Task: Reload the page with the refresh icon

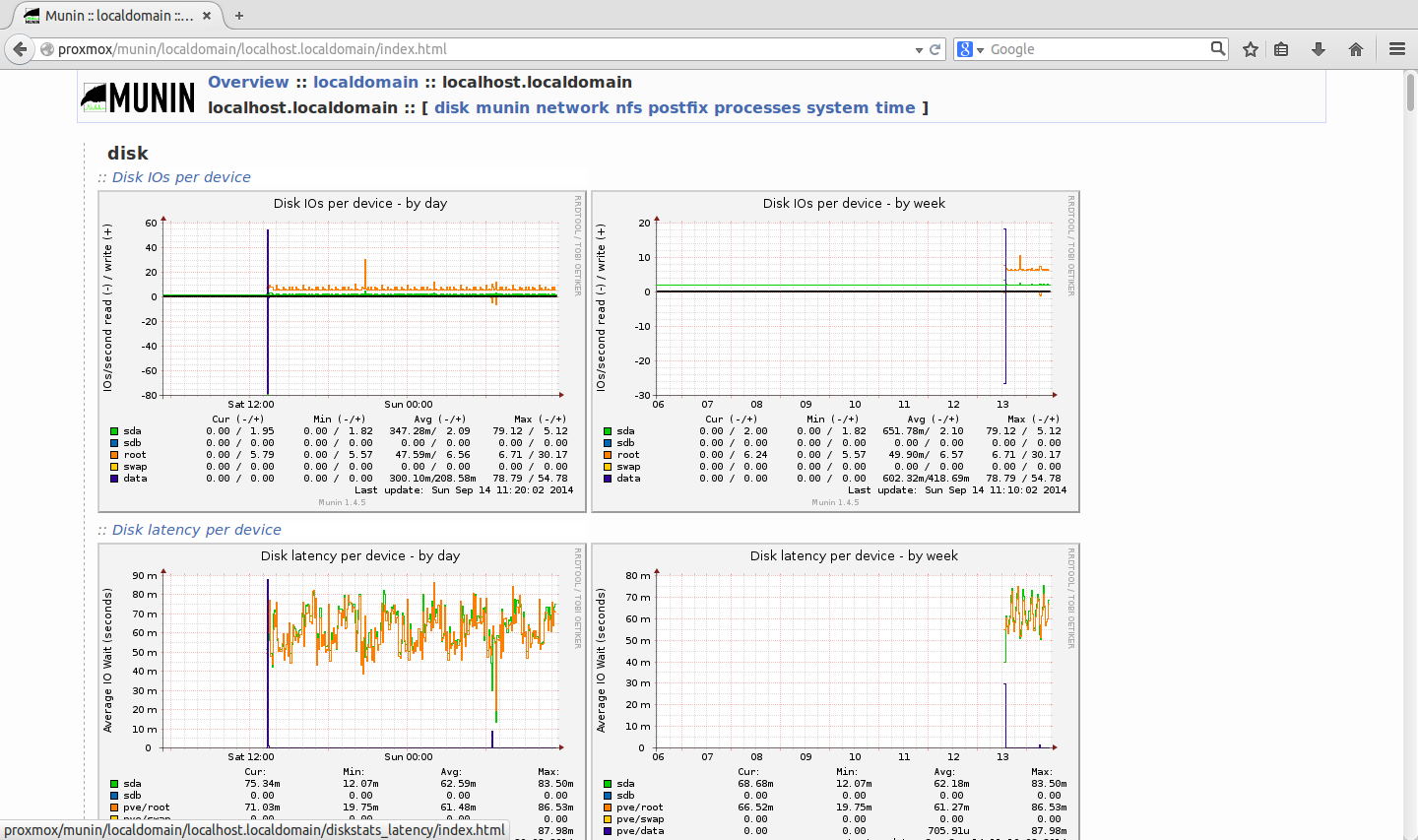Action: (935, 49)
